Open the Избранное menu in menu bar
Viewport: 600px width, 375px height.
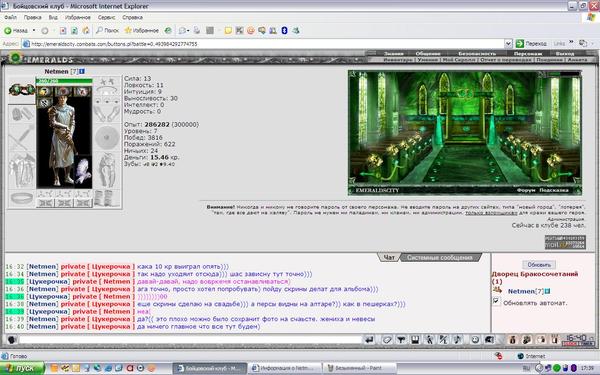(x=78, y=18)
